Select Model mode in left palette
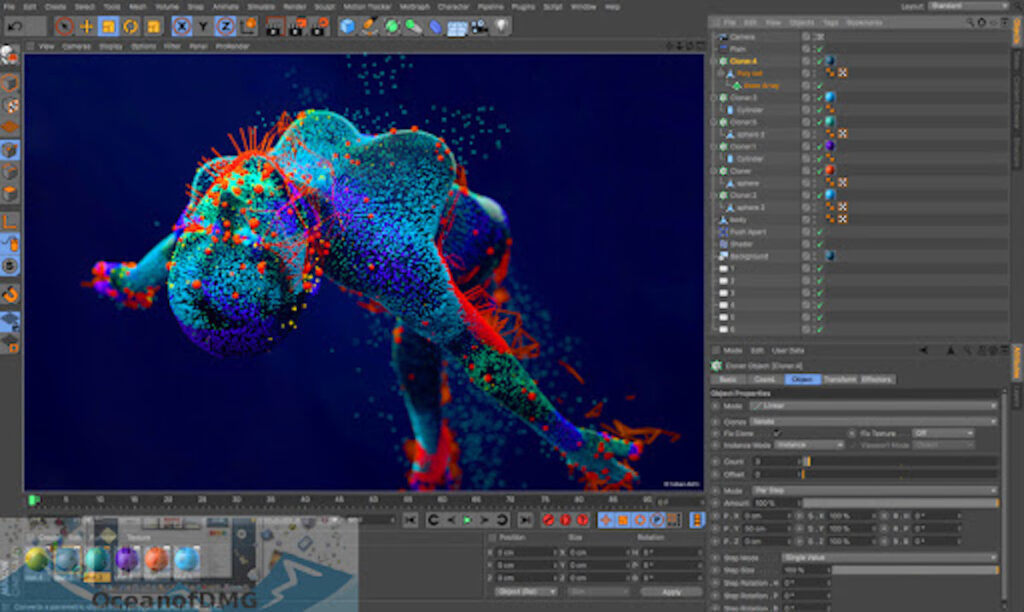1024x612 pixels. pos(9,83)
